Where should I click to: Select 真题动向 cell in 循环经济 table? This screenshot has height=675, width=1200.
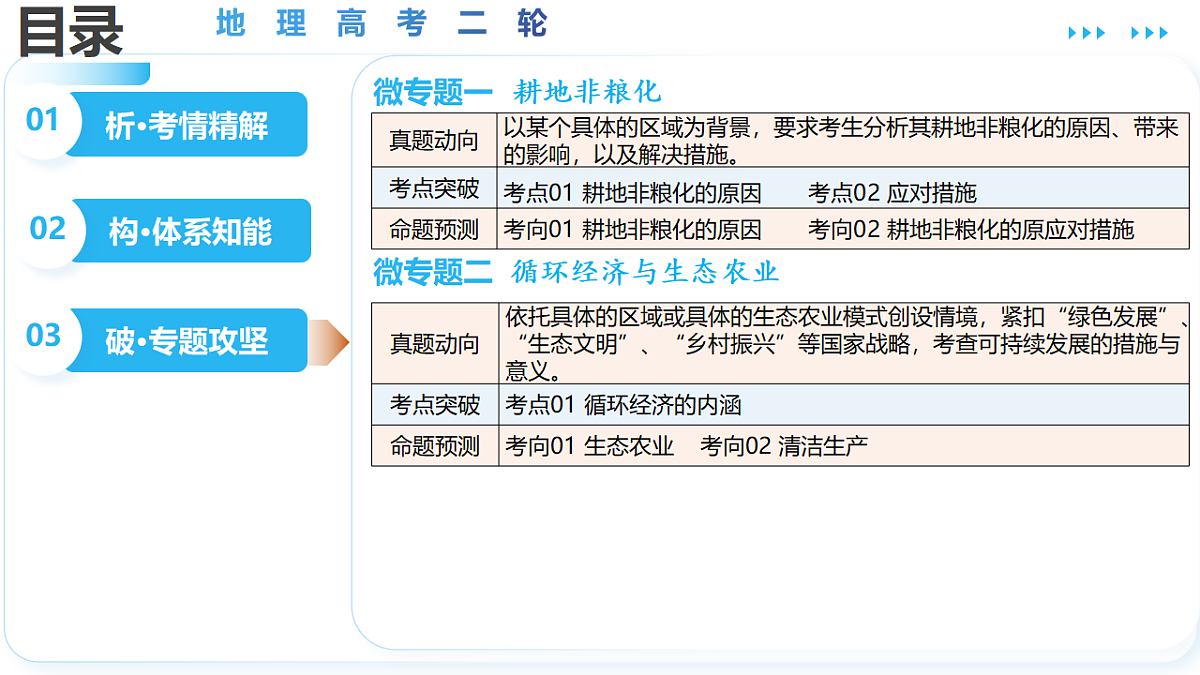[x=435, y=344]
